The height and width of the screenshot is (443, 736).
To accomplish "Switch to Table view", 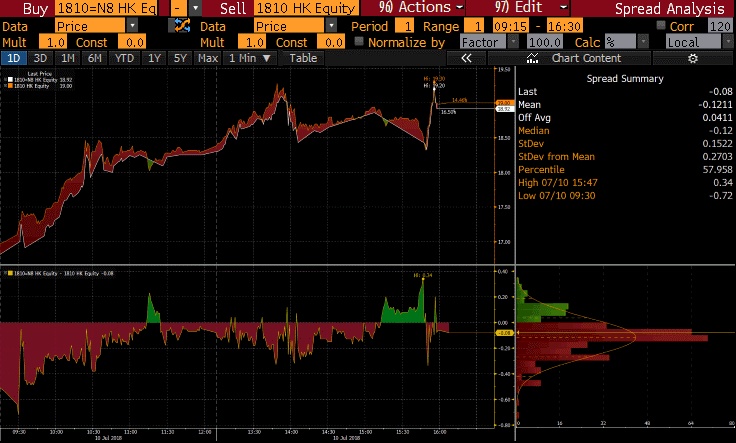I will coord(303,58).
